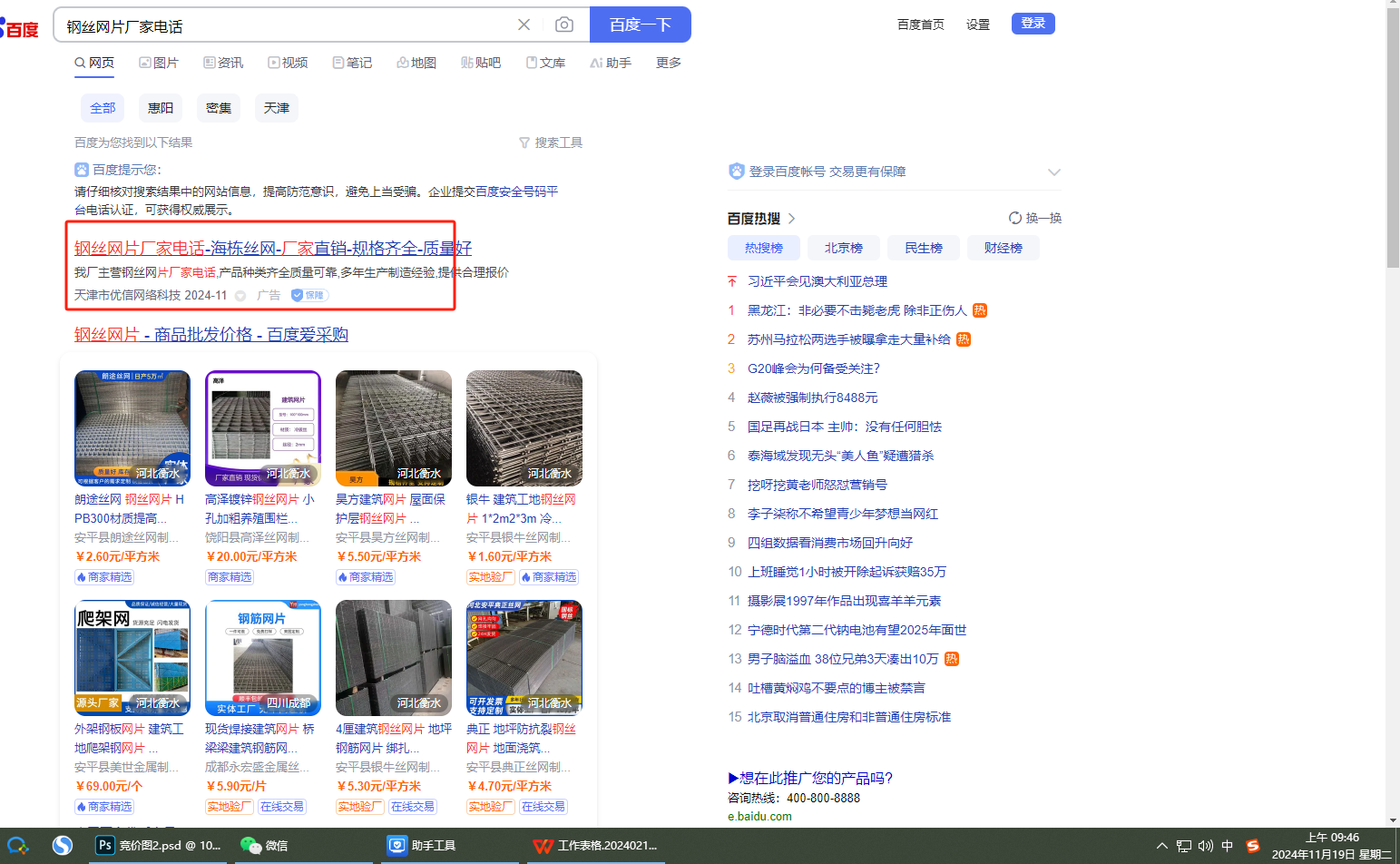Open the 搜索工具 filter dropdown

(x=551, y=142)
